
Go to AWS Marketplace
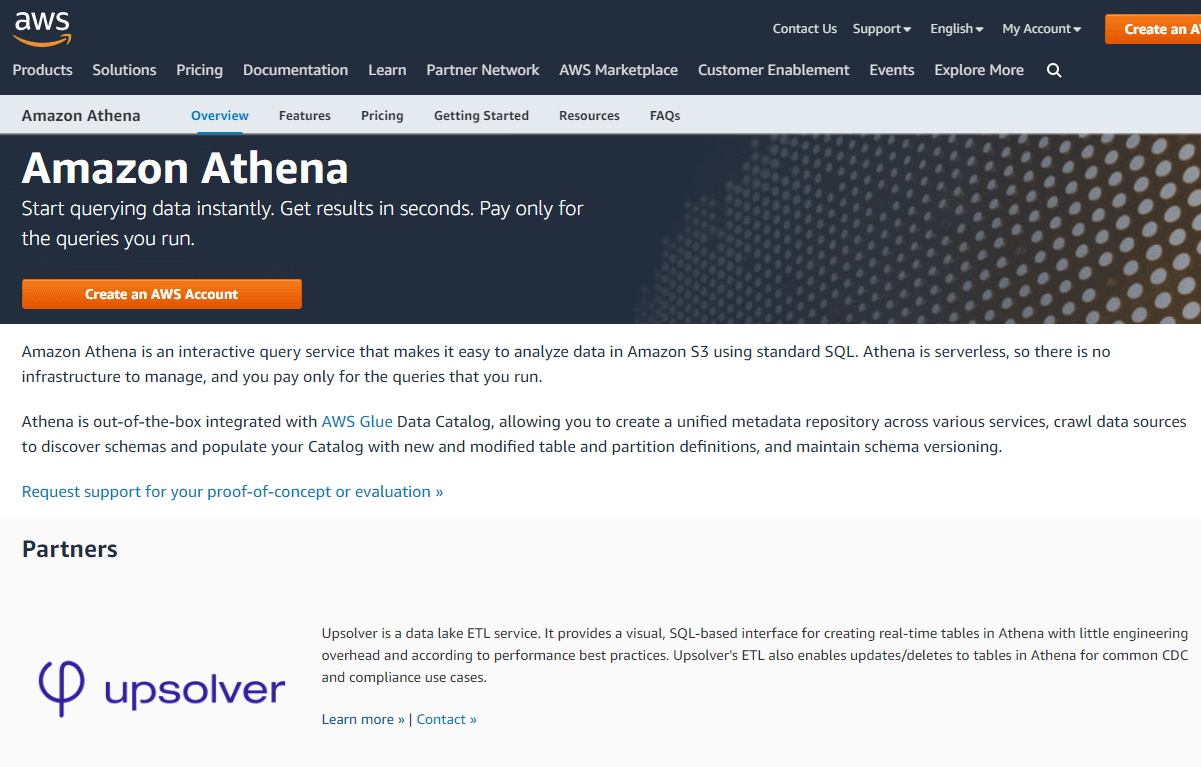coord(619,70)
